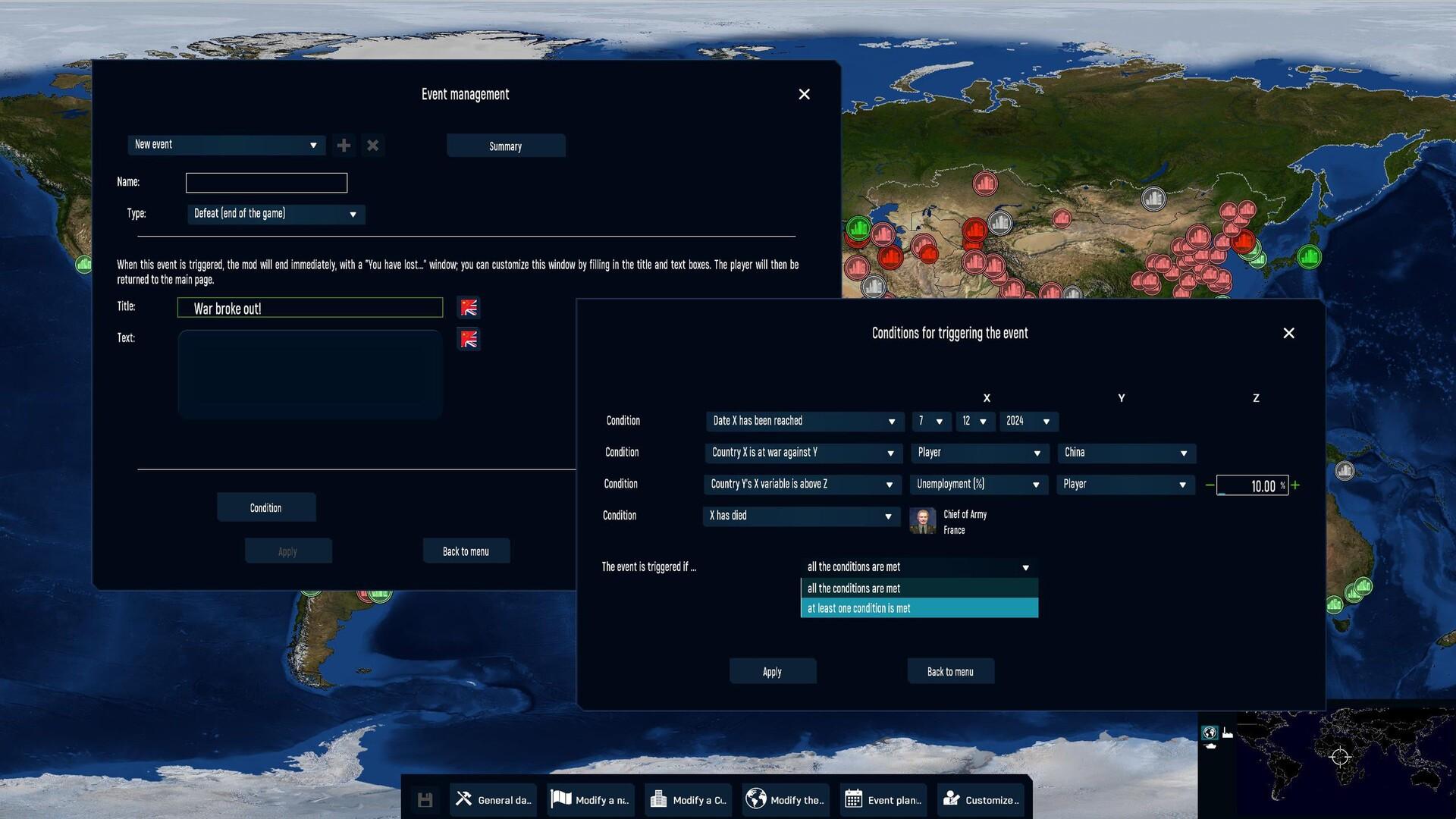The height and width of the screenshot is (819, 1456).
Task: Click the save disk icon in the taskbar
Action: click(424, 799)
